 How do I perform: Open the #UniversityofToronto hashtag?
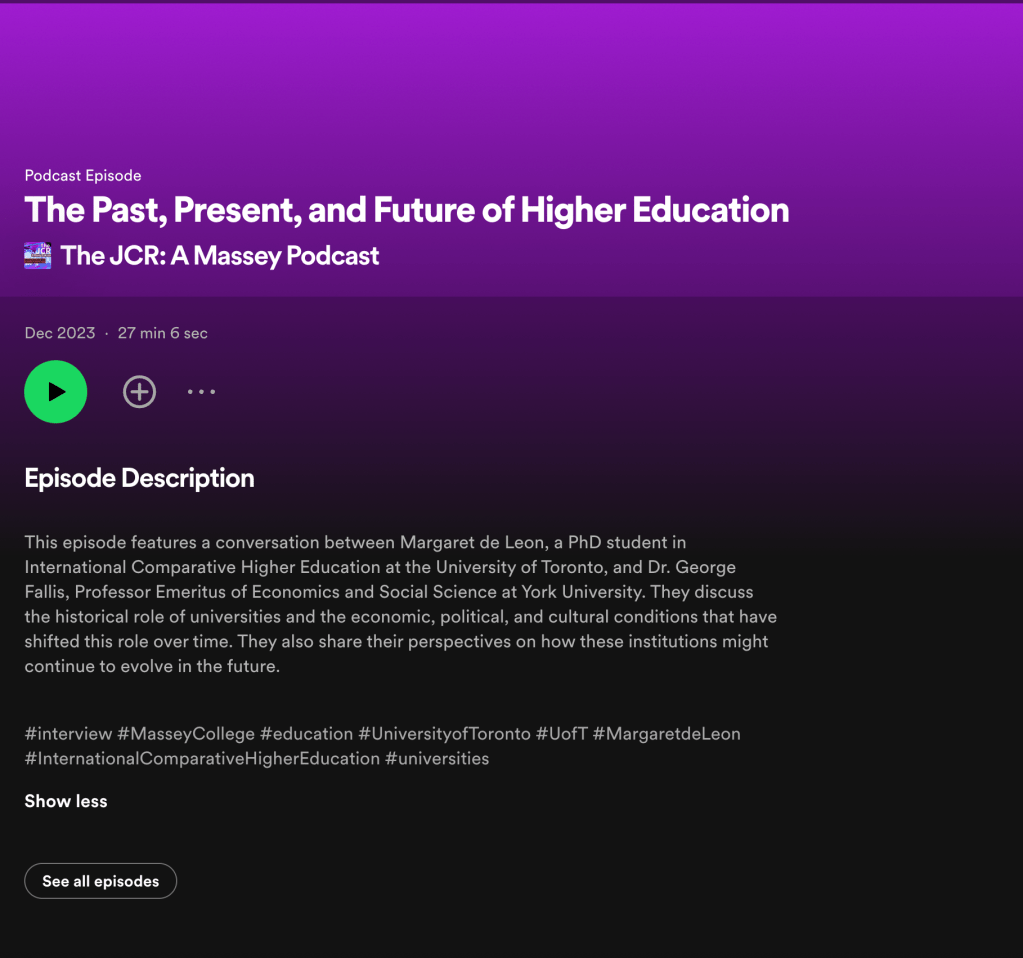[444, 734]
